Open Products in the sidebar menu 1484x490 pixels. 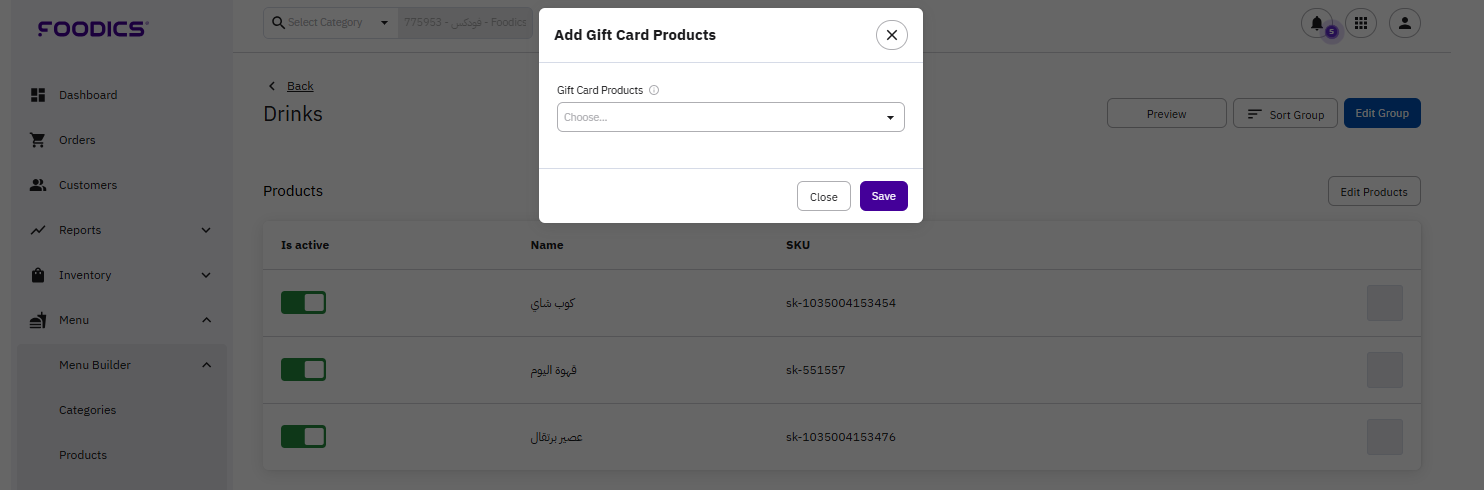(83, 455)
